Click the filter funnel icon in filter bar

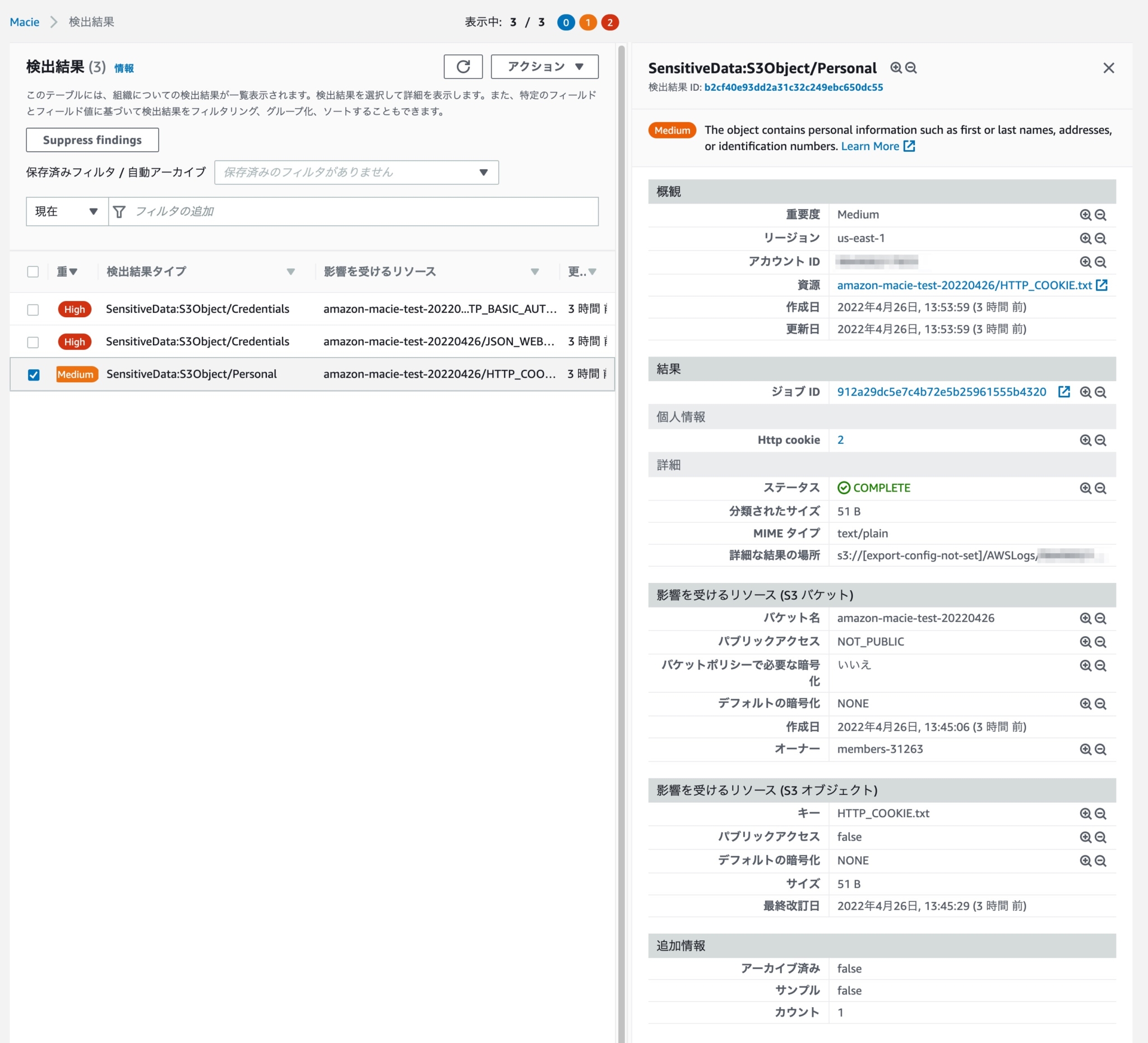[x=119, y=211]
